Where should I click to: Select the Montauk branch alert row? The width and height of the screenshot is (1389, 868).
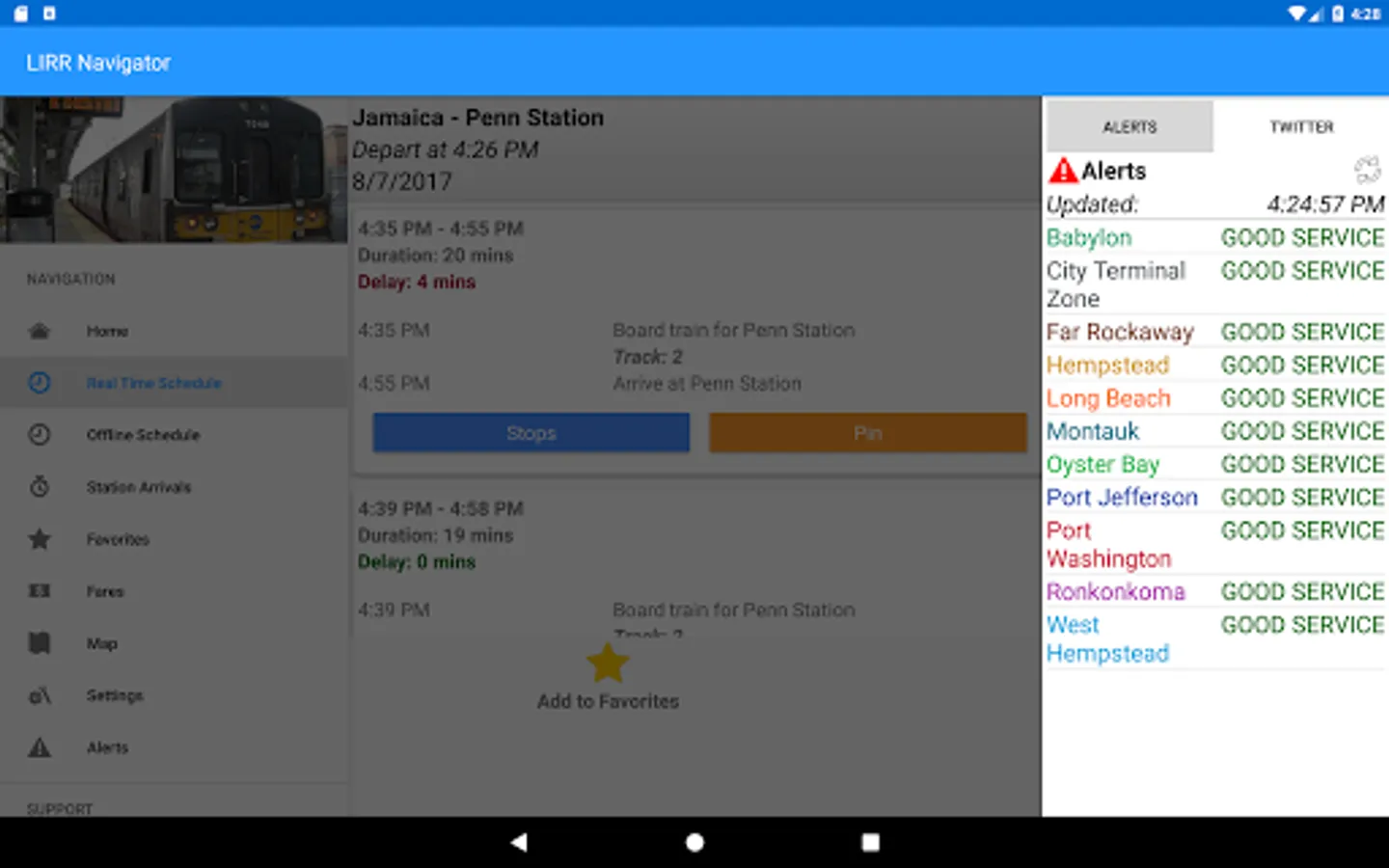click(x=1215, y=431)
